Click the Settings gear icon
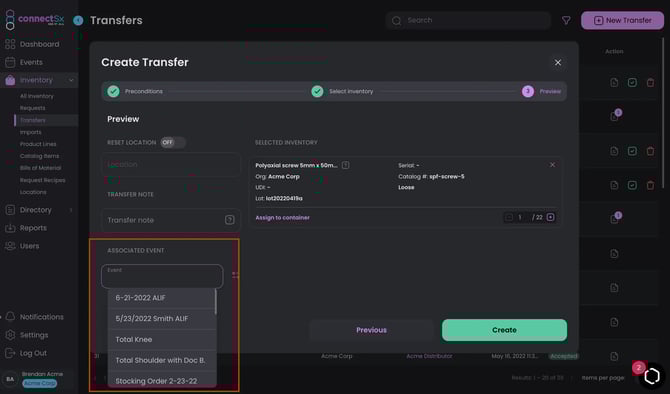Image resolution: width=670 pixels, height=394 pixels. pos(10,335)
